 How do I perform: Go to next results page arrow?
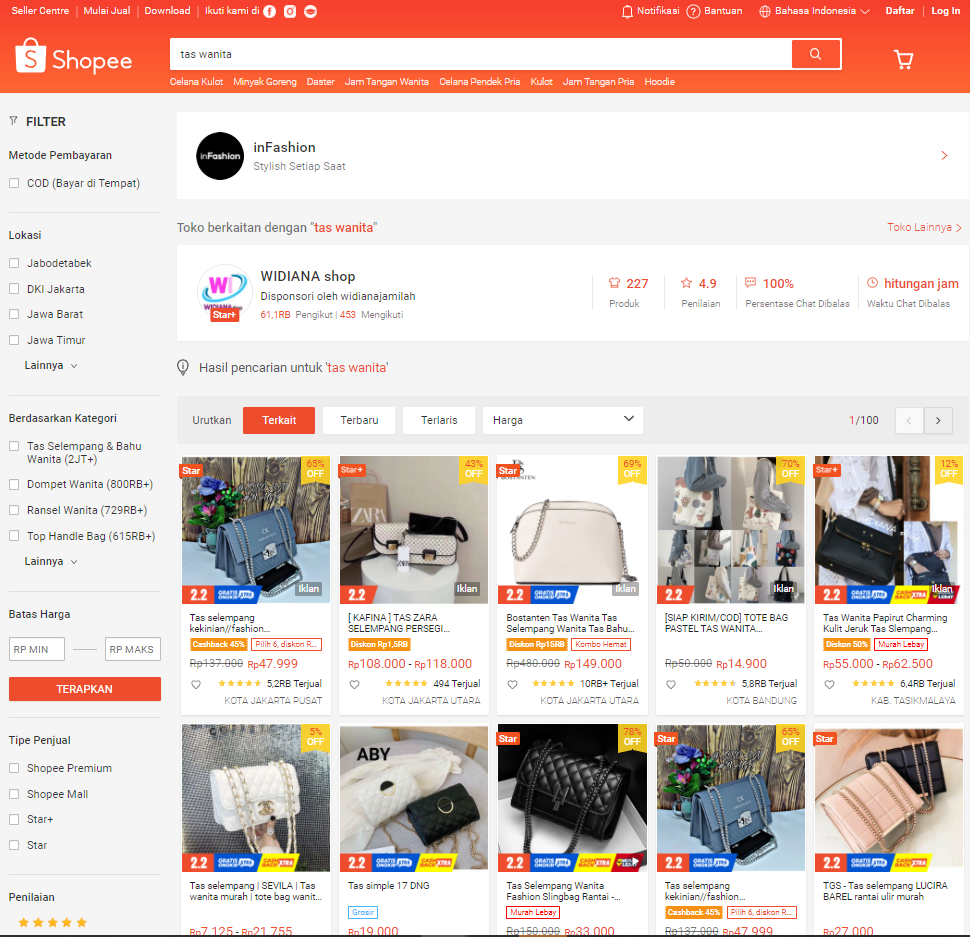pos(938,421)
